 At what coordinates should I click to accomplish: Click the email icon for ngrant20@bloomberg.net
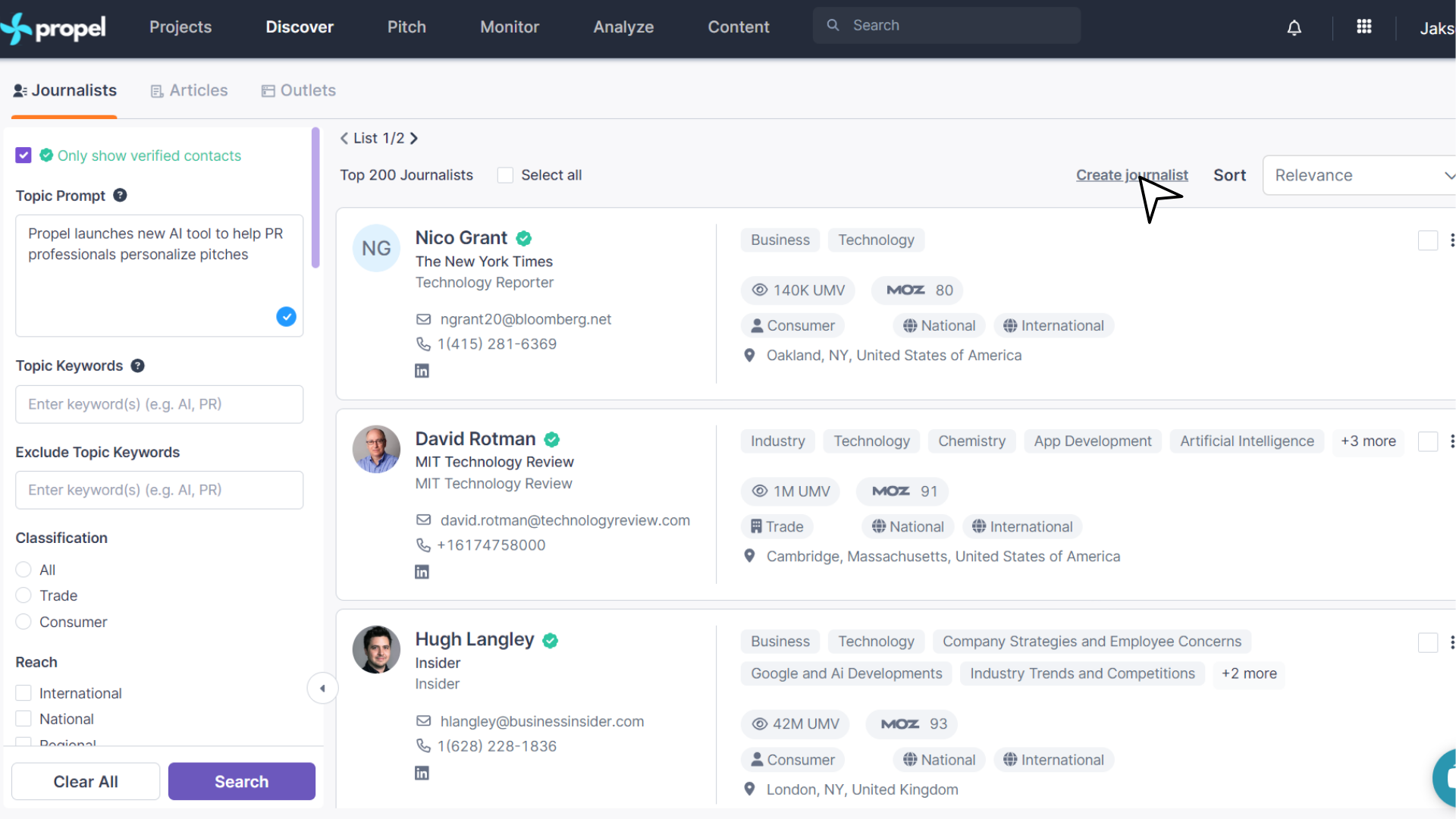(423, 319)
